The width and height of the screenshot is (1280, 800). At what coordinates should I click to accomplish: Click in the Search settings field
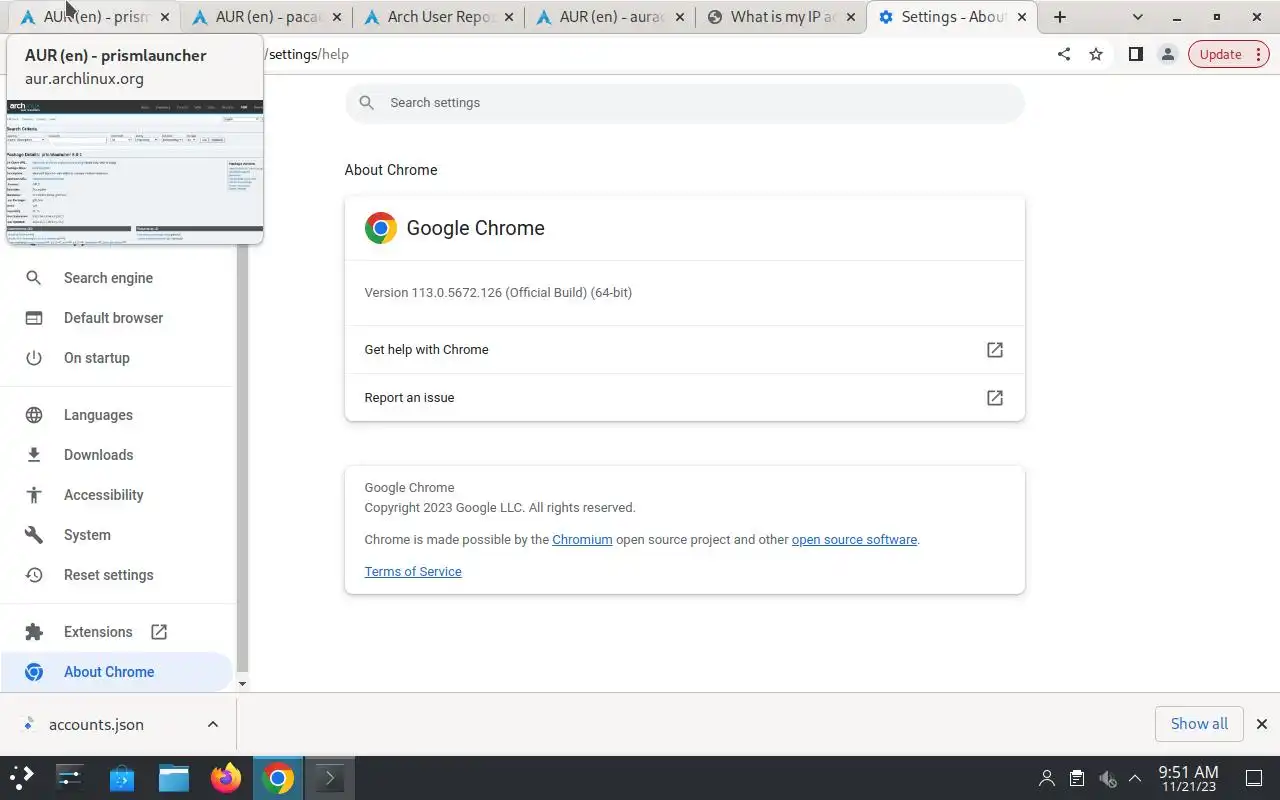(x=685, y=103)
